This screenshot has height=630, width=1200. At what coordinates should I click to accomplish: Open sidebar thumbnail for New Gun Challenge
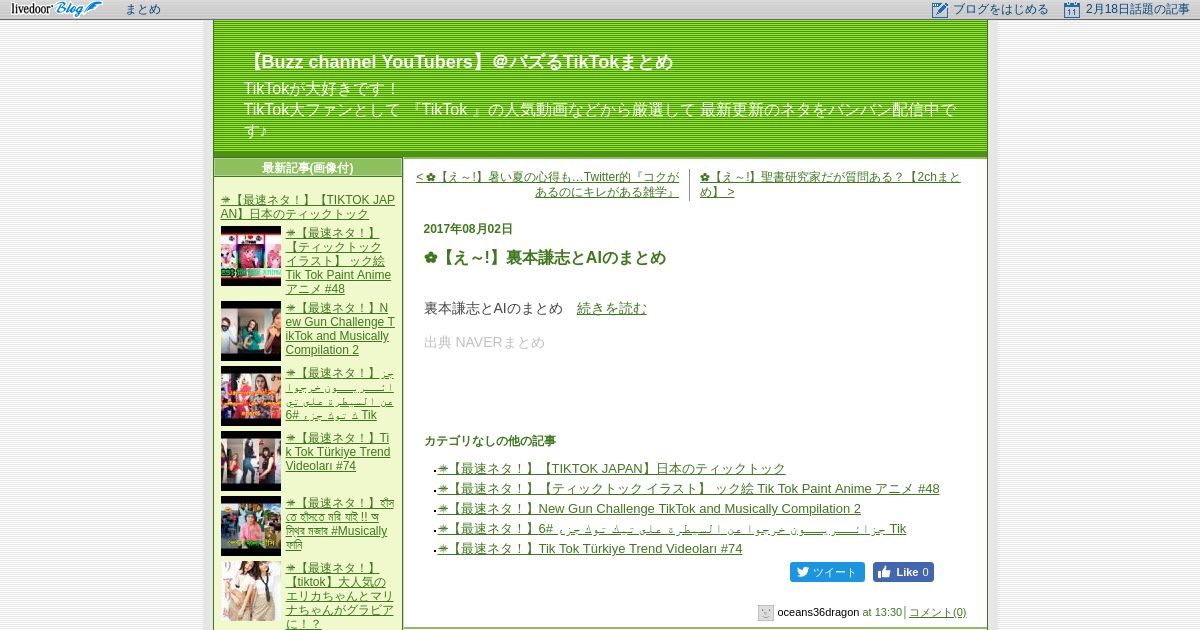[251, 331]
